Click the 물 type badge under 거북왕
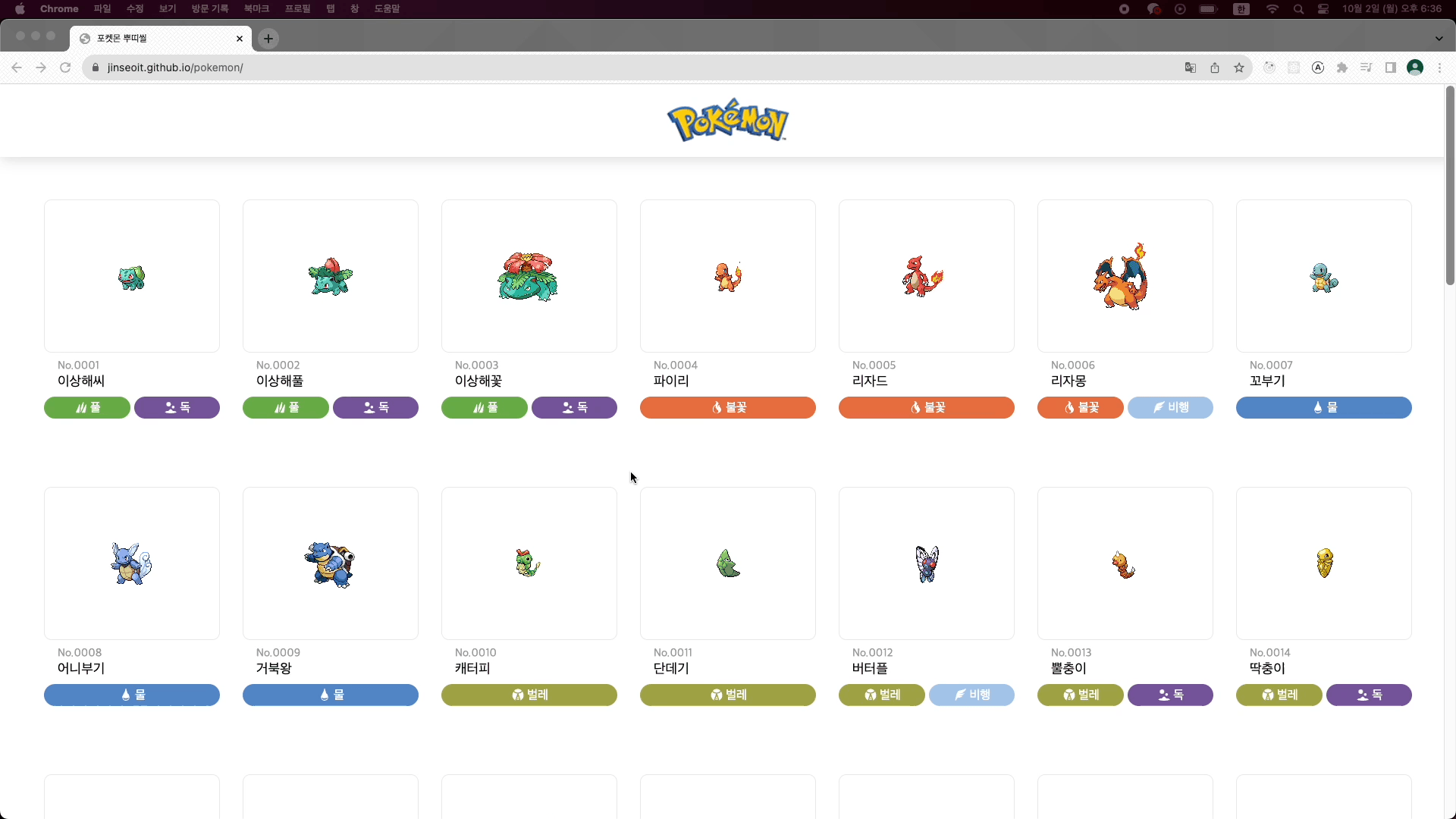This screenshot has width=1456, height=819. click(x=331, y=695)
